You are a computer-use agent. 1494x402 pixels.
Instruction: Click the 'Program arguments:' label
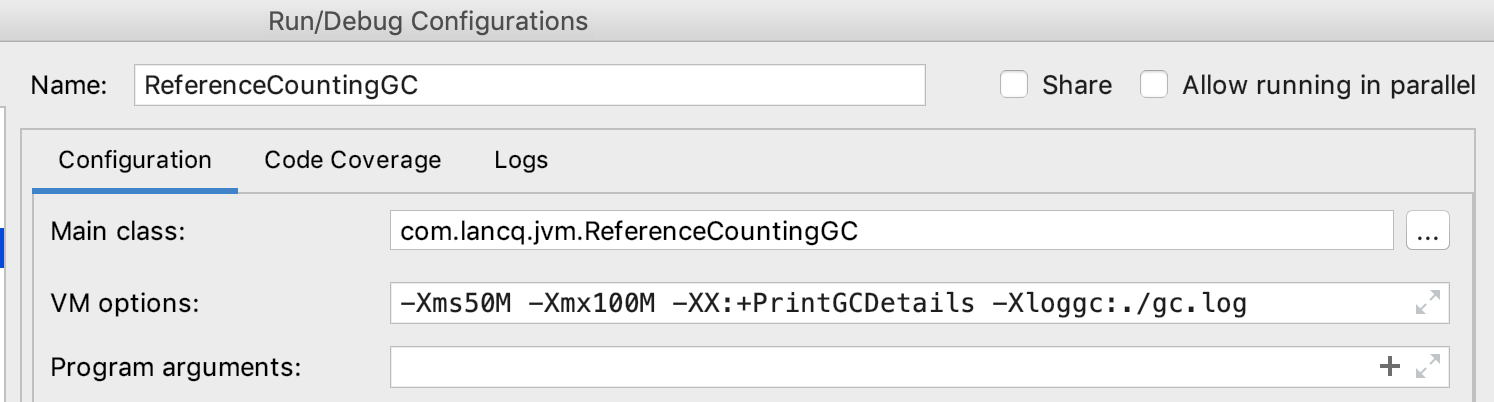click(175, 367)
